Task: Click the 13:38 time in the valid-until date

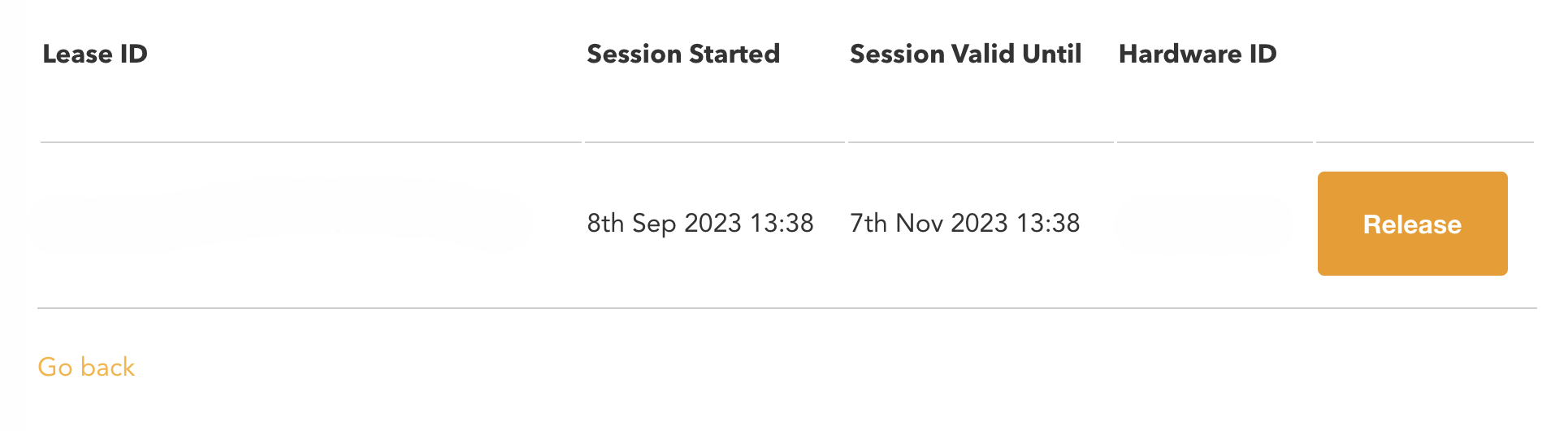Action: 1048,223
